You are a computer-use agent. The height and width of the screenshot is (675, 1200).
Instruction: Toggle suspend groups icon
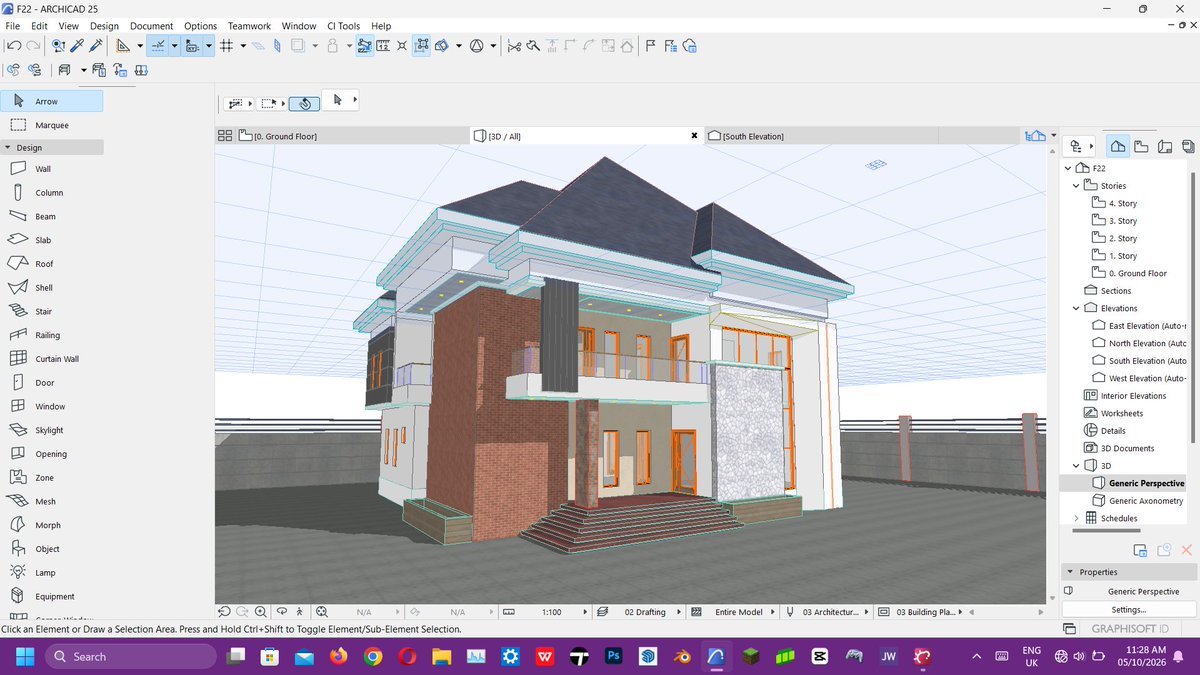click(x=421, y=45)
